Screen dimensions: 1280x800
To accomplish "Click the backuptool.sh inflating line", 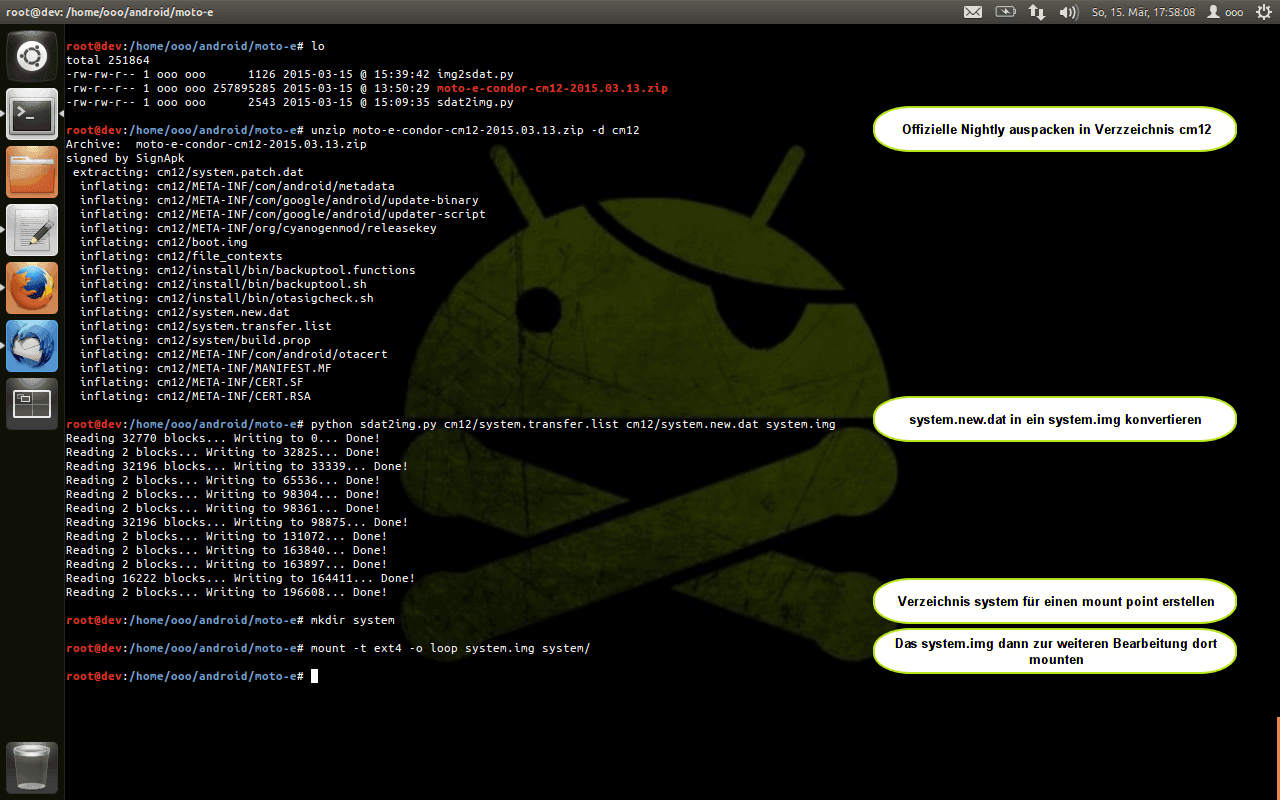I will point(223,284).
